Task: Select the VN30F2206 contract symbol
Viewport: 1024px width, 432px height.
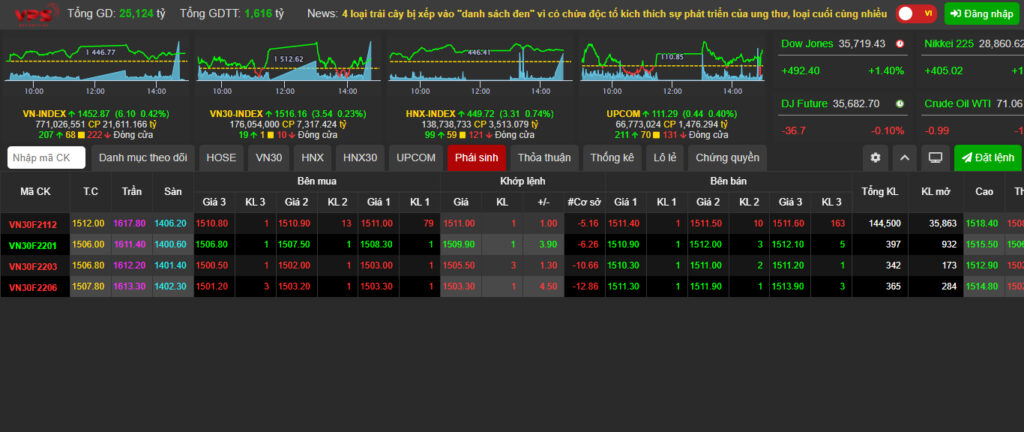Action: pos(33,286)
